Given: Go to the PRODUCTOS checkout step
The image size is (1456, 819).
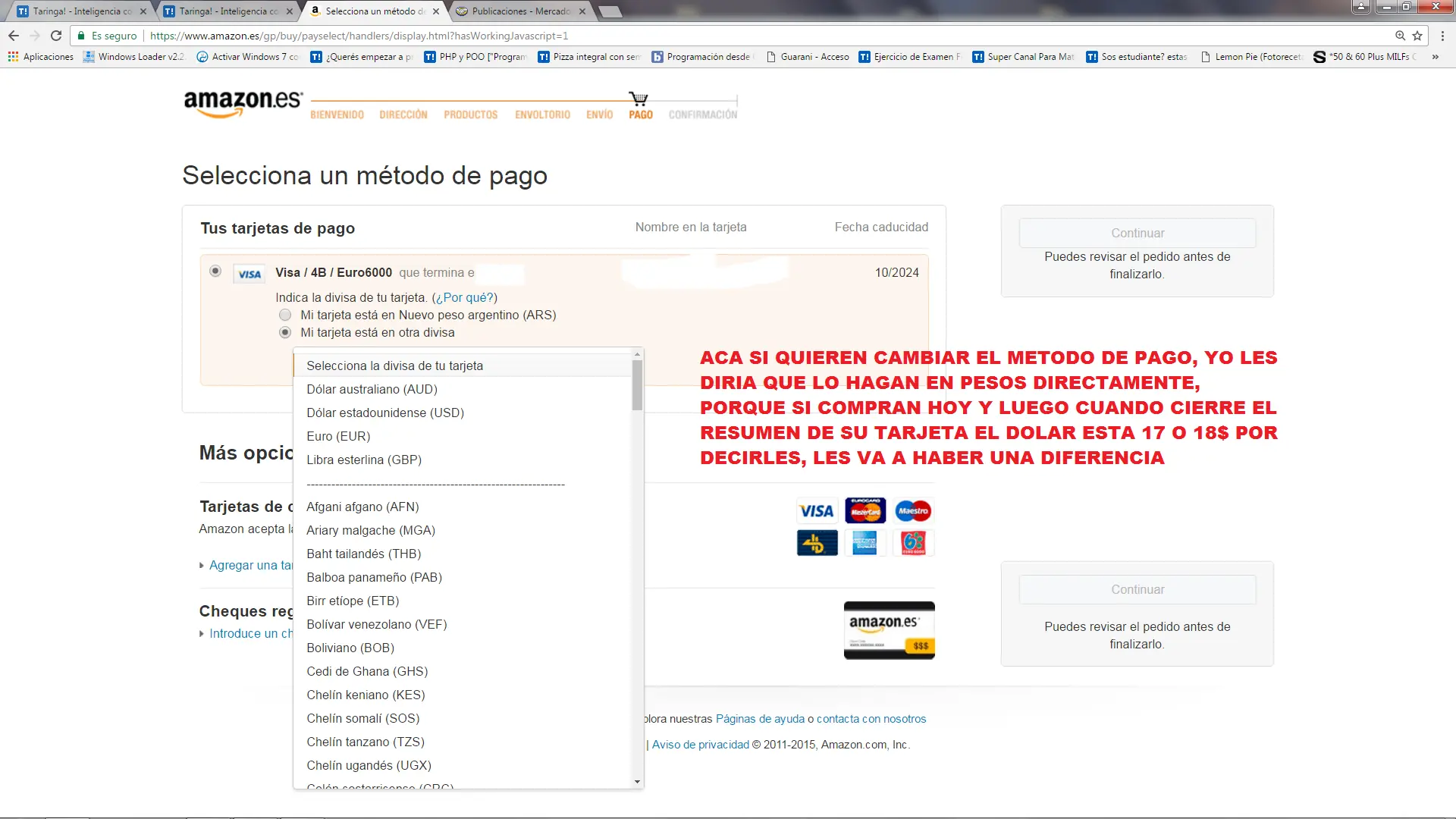Looking at the screenshot, I should point(471,115).
